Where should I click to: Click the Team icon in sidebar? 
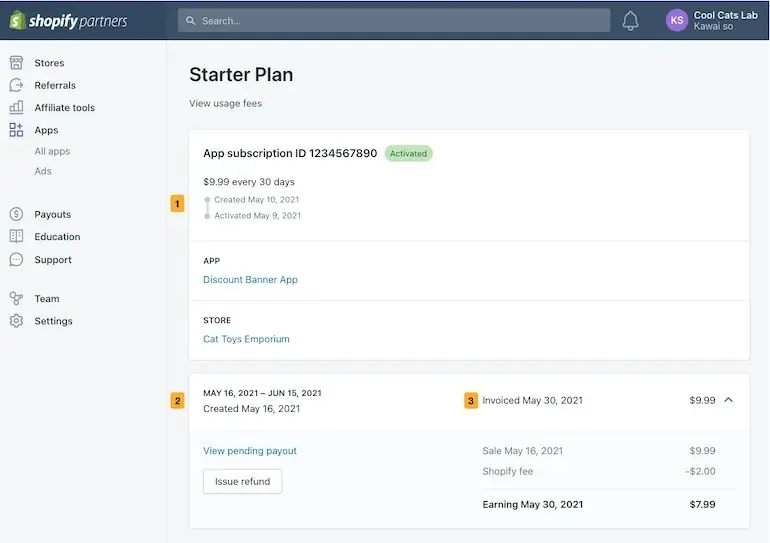coord(16,298)
